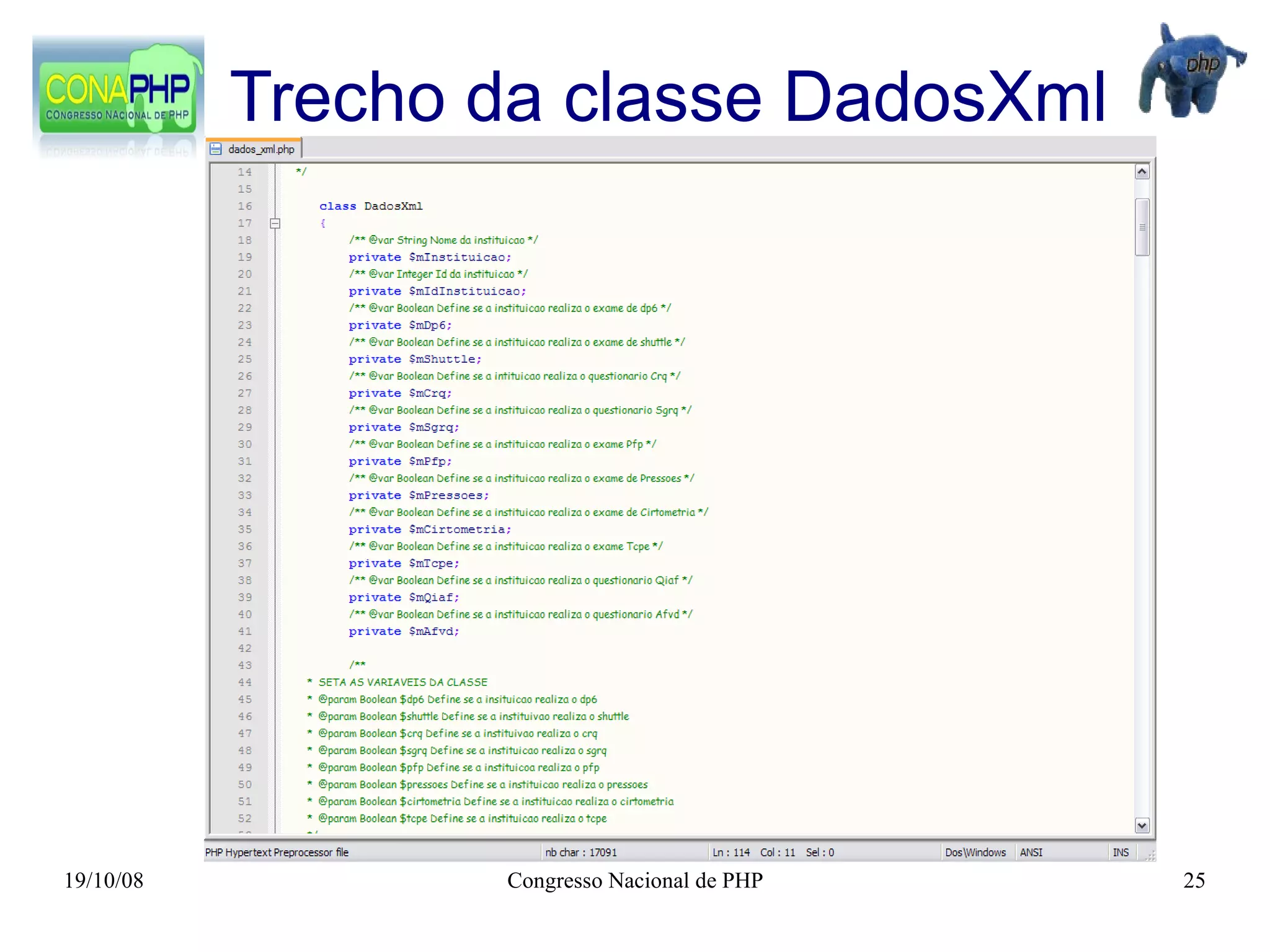This screenshot has width=1270, height=952.
Task: Click the vertical scrollbar thumb
Action: (x=1142, y=227)
